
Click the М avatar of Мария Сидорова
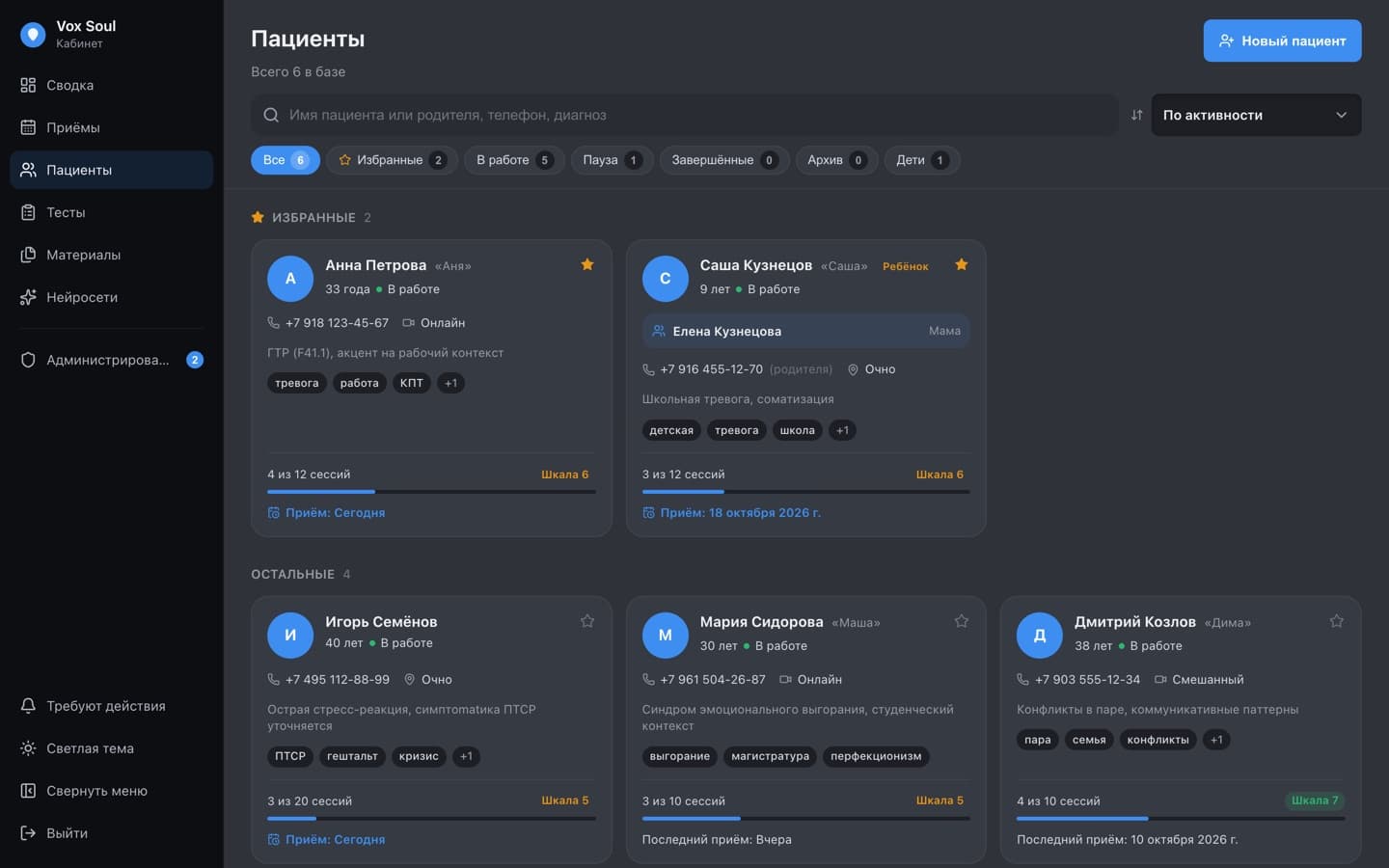coord(665,636)
